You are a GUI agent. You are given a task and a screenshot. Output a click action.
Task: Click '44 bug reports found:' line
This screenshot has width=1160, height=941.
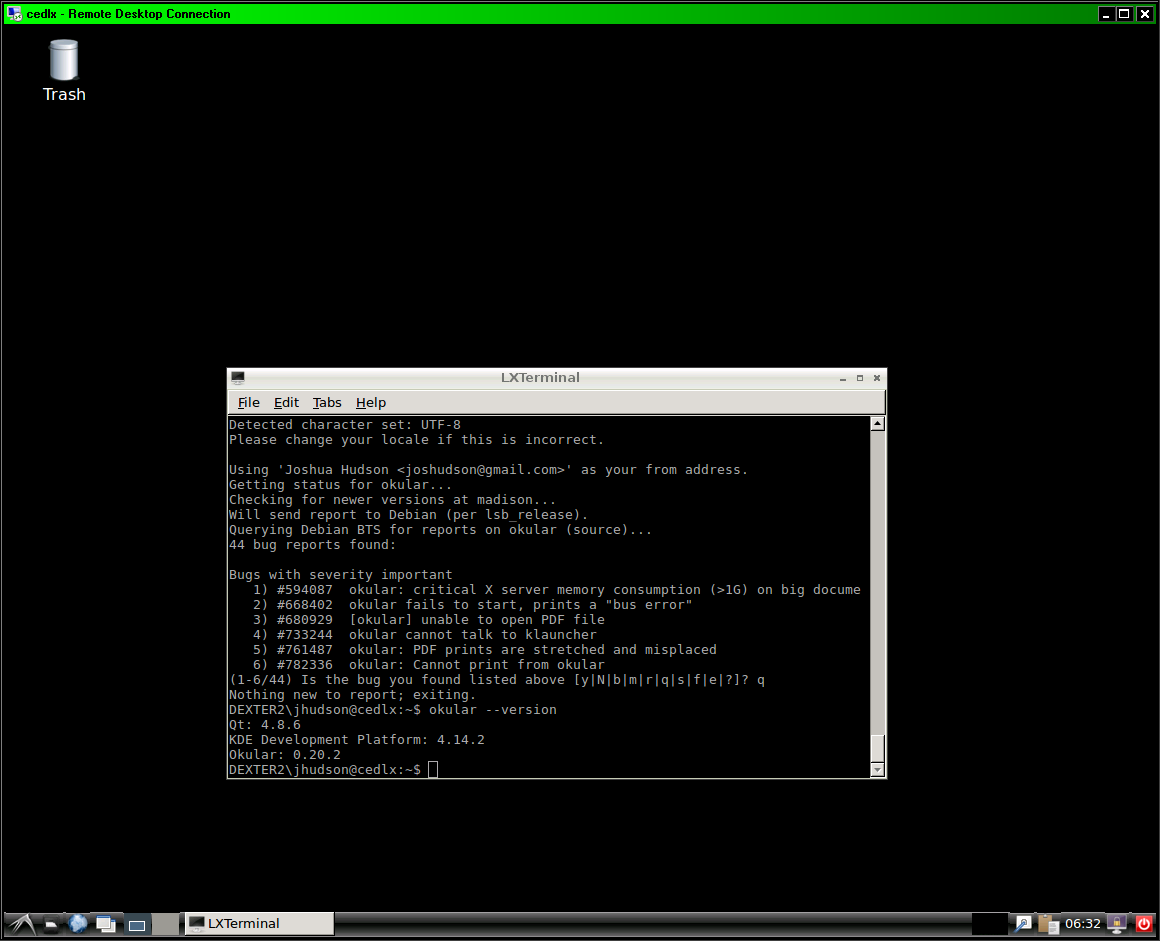312,544
